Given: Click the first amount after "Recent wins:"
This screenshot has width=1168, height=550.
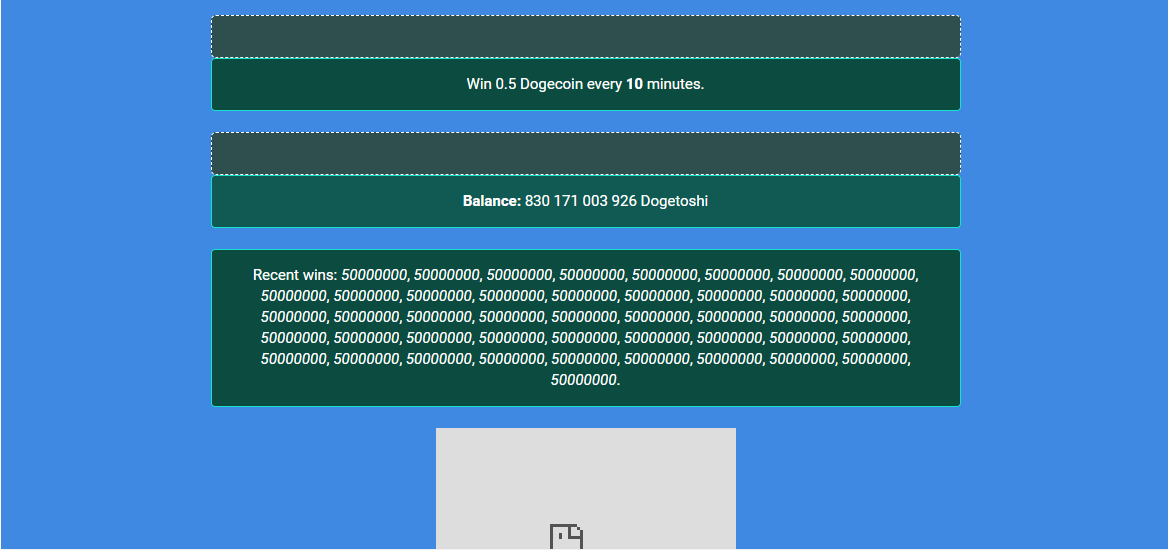Looking at the screenshot, I should pyautogui.click(x=376, y=275).
